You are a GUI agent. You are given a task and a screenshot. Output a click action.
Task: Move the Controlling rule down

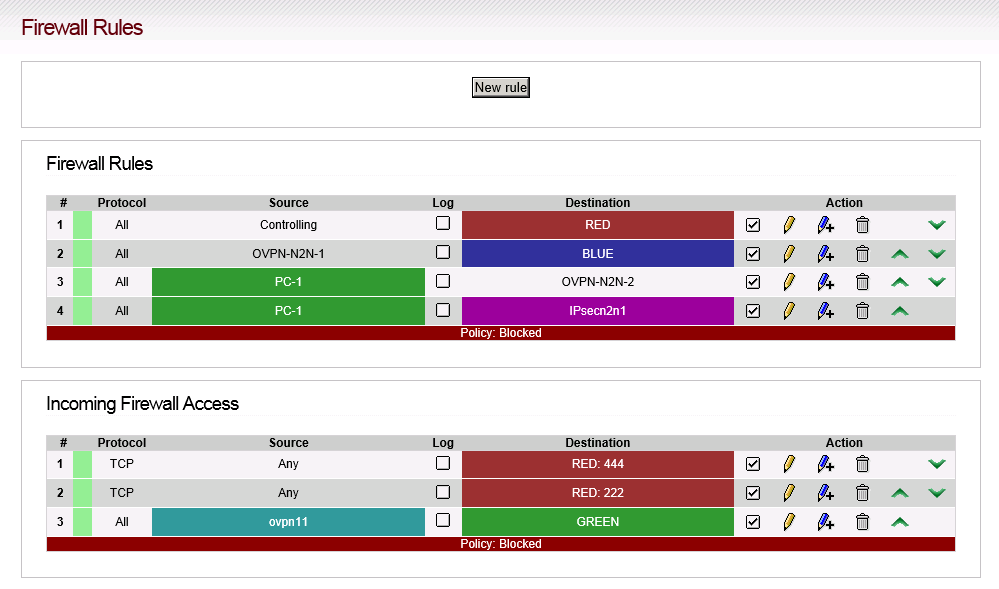click(937, 225)
